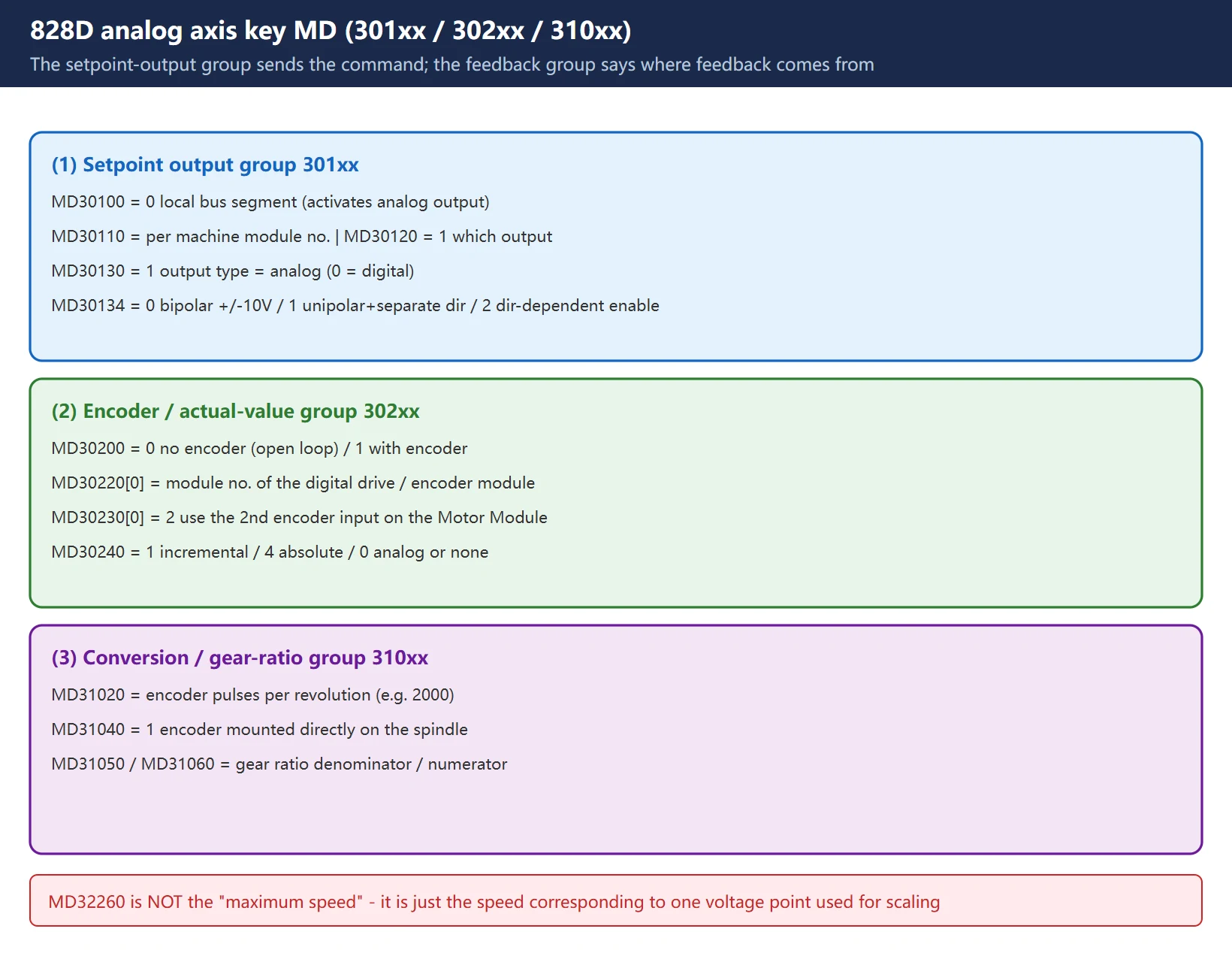Click heading '(1) Setpoint output group 301xx'
Viewport: 1232px width, 962px height.
click(205, 165)
